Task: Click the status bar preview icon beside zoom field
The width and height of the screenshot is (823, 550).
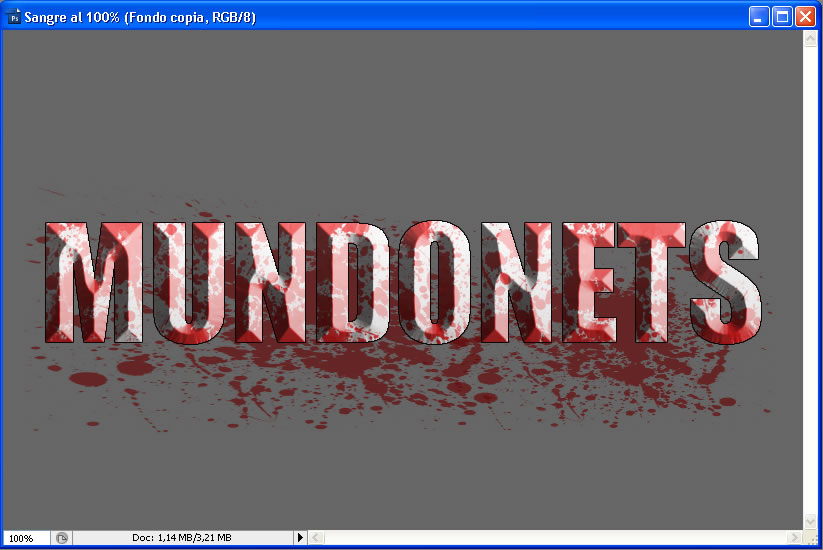Action: coord(61,538)
